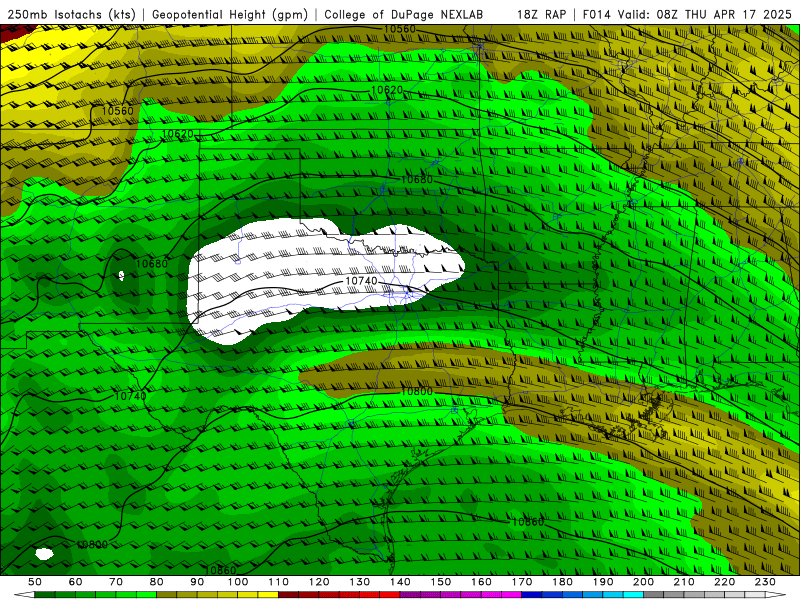Screen dimensions: 800x600
Task: Click the color bar tick label 190
Action: [x=603, y=582]
